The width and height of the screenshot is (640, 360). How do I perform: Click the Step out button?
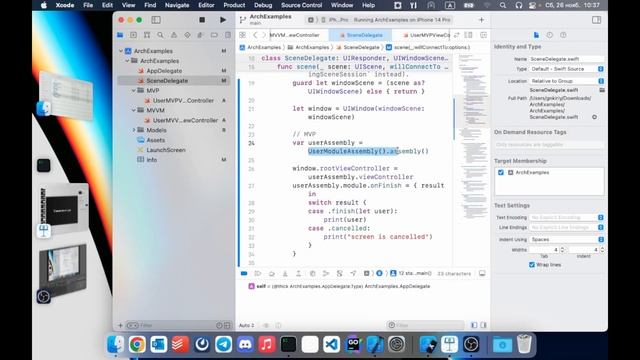click(x=298, y=273)
